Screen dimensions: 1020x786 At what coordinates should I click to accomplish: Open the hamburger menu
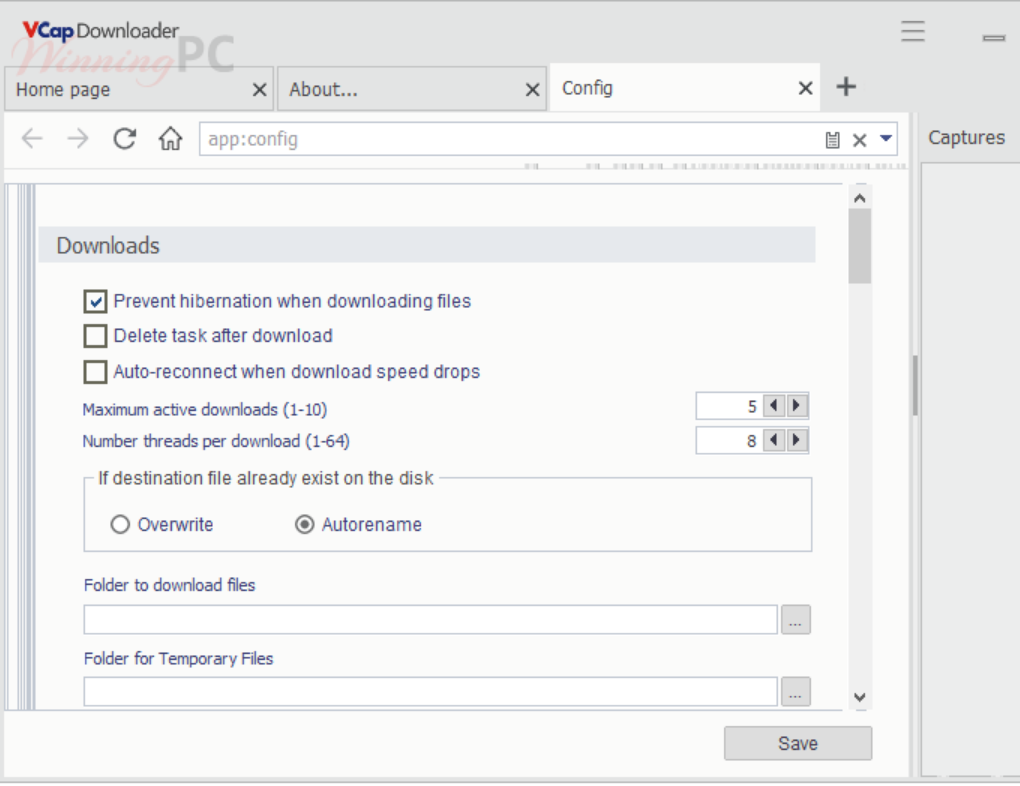(912, 31)
